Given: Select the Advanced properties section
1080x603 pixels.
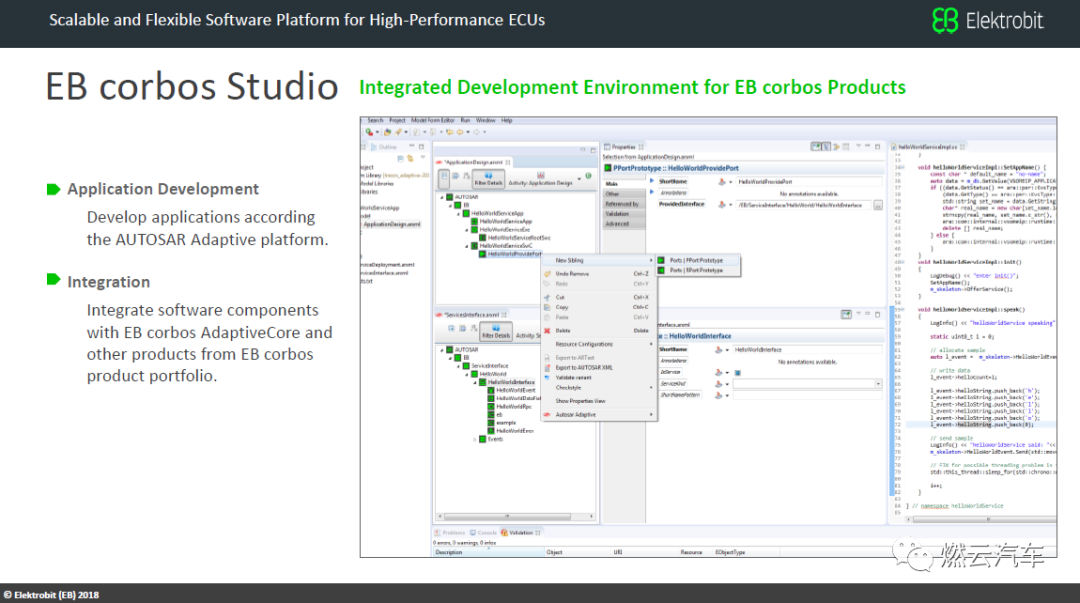Looking at the screenshot, I should (624, 224).
